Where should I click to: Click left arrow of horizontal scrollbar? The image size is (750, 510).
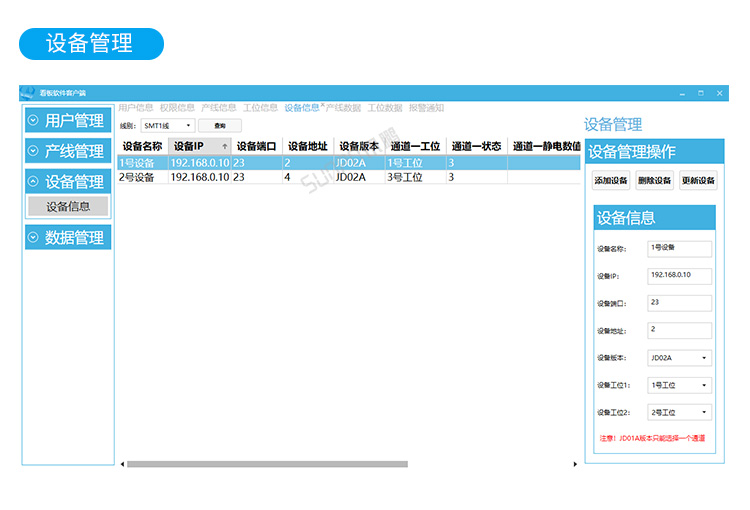(122, 464)
